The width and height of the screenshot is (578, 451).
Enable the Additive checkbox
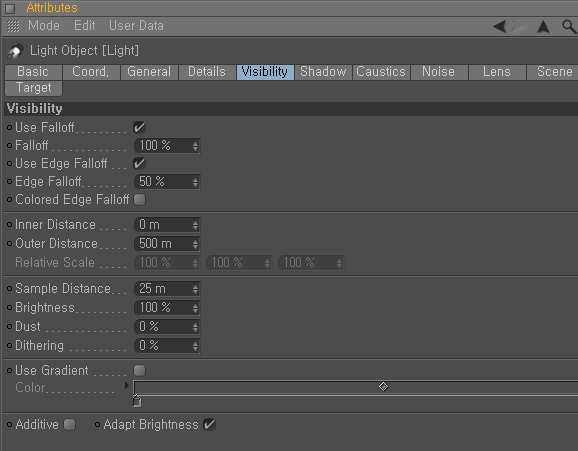pyautogui.click(x=69, y=424)
